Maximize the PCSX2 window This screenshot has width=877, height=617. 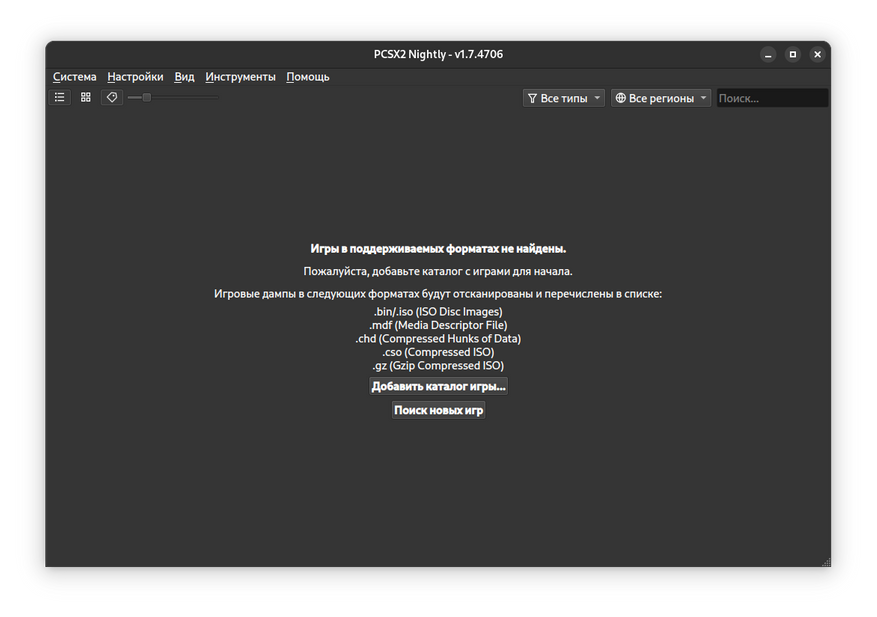(x=793, y=54)
